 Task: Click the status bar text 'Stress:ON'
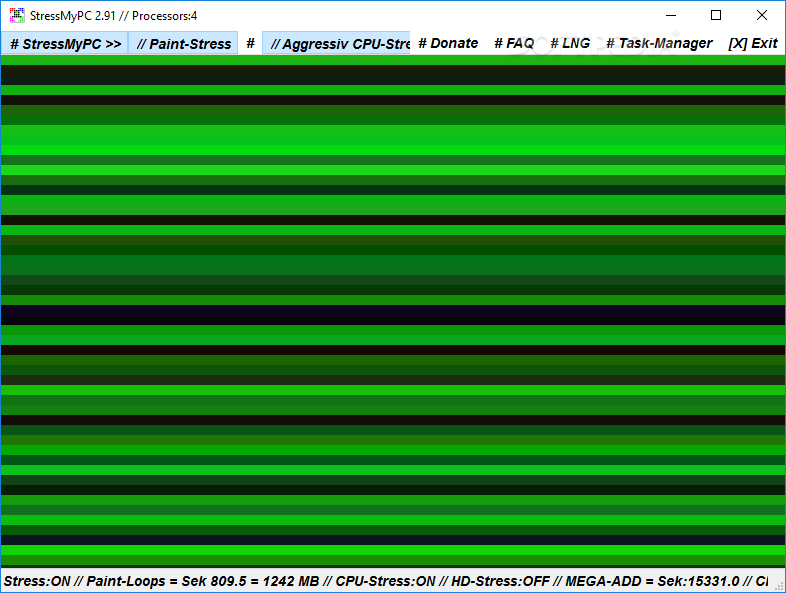(37, 581)
